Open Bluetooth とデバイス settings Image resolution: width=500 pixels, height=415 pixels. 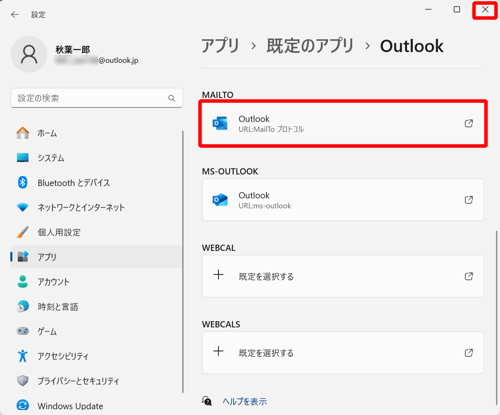(x=96, y=183)
